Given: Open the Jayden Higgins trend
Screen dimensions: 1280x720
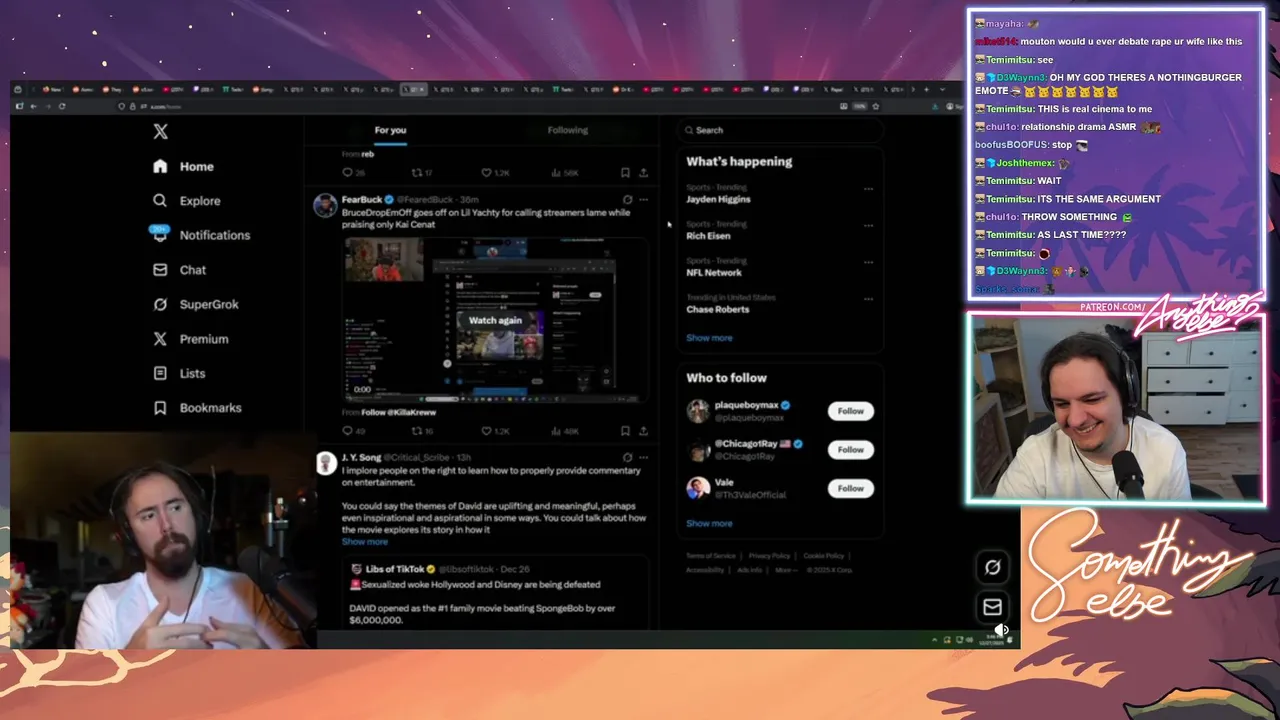Looking at the screenshot, I should [718, 199].
